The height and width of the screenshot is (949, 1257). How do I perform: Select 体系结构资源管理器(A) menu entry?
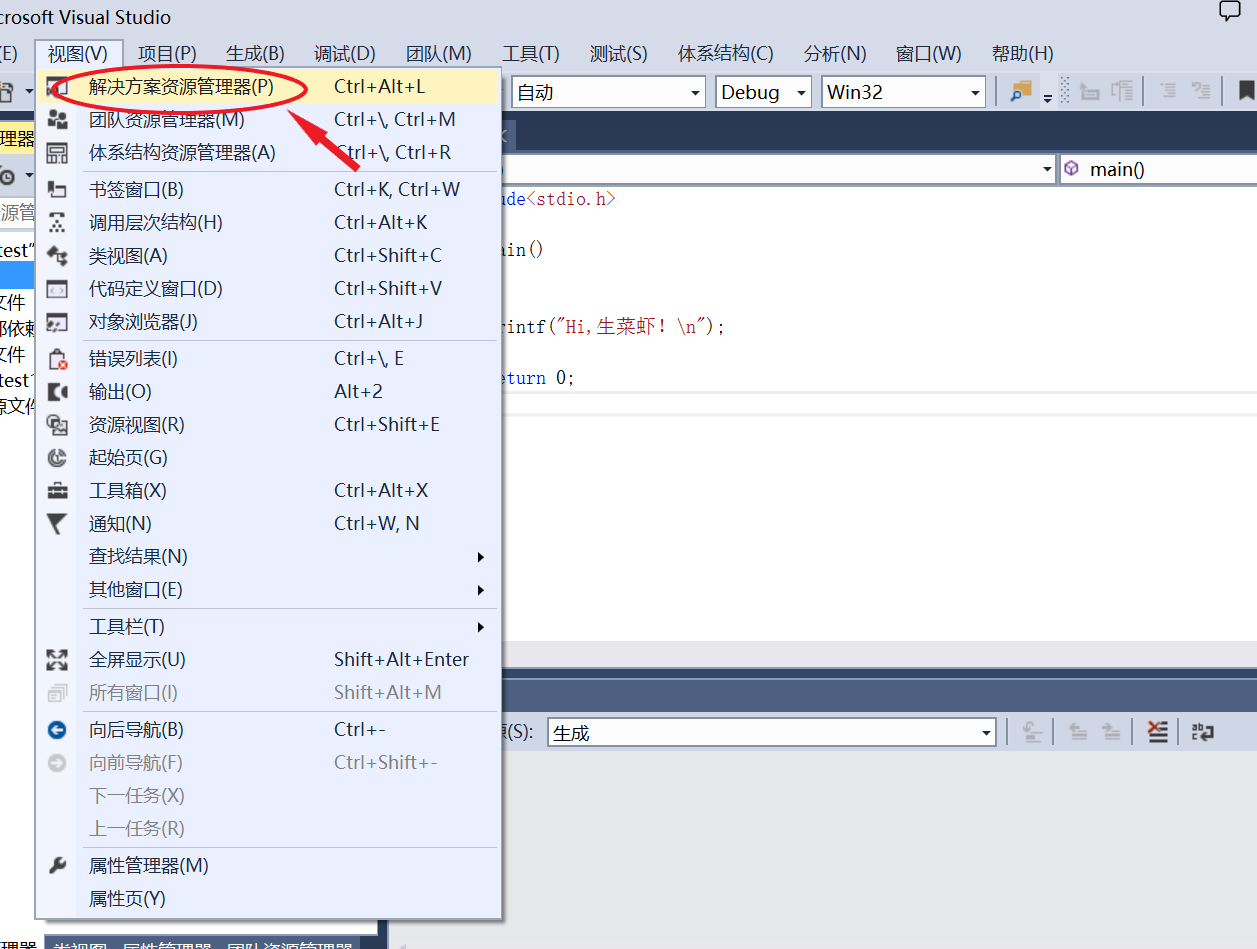click(268, 153)
